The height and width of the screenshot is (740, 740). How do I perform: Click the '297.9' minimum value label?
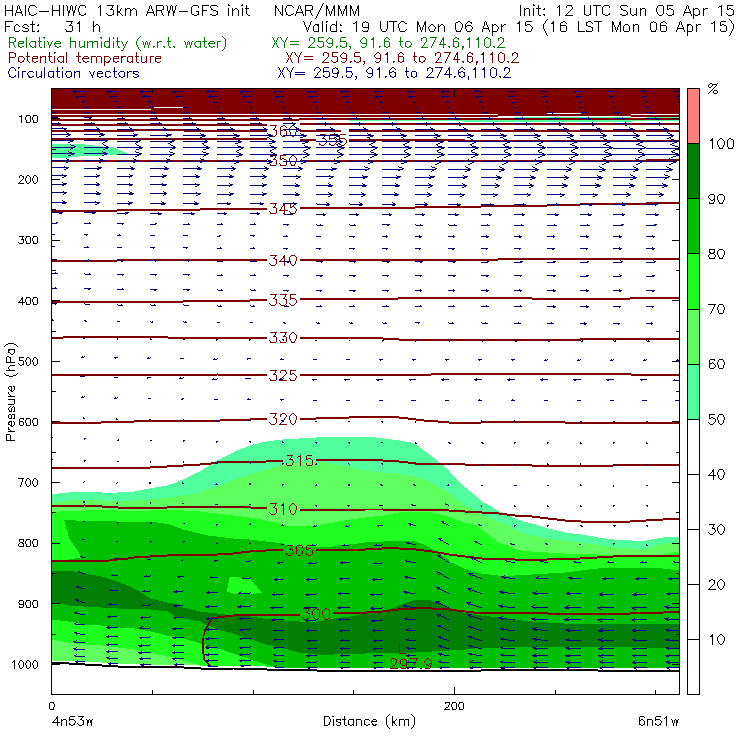coord(411,664)
